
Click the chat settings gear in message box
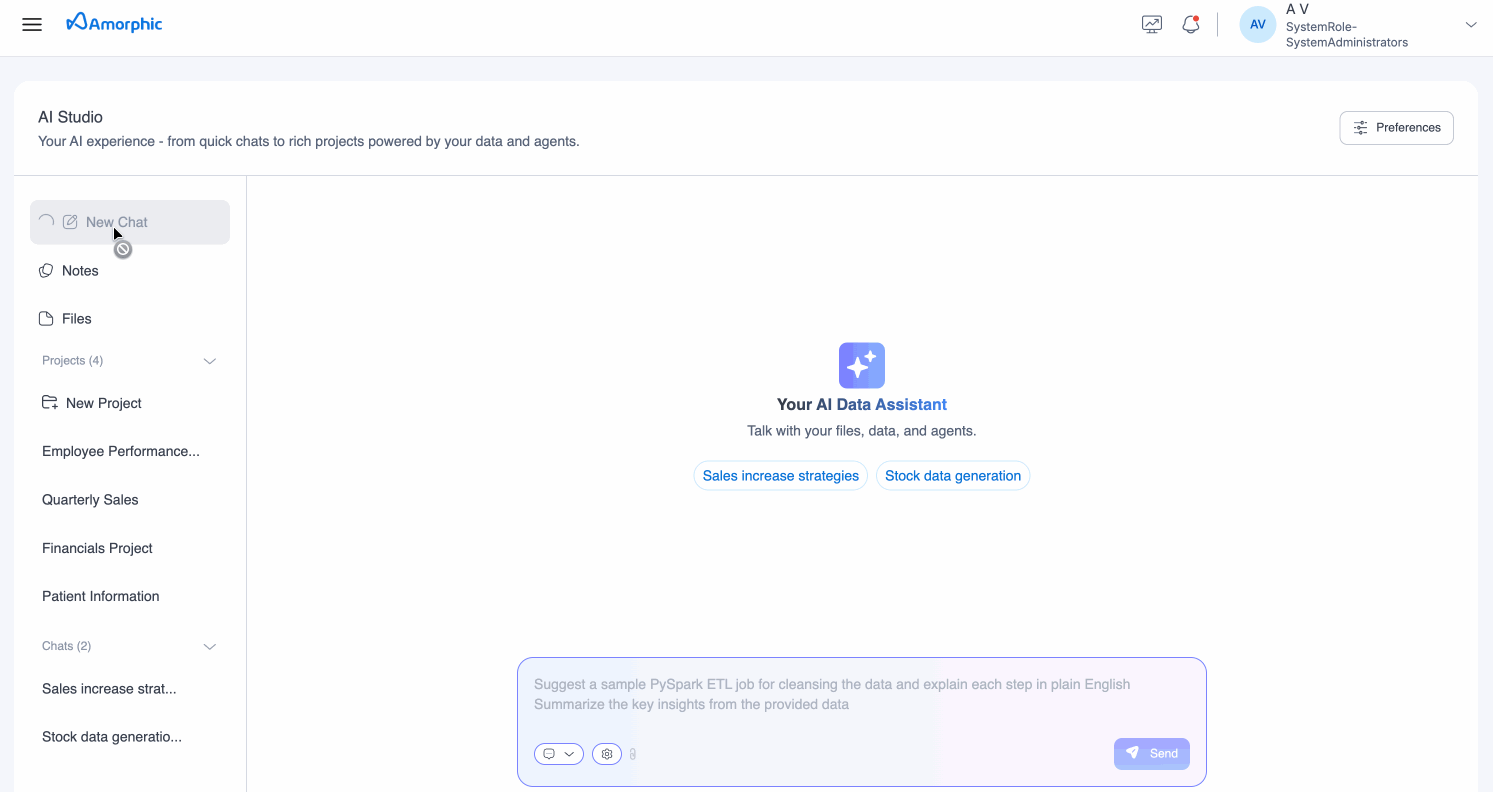pos(606,753)
